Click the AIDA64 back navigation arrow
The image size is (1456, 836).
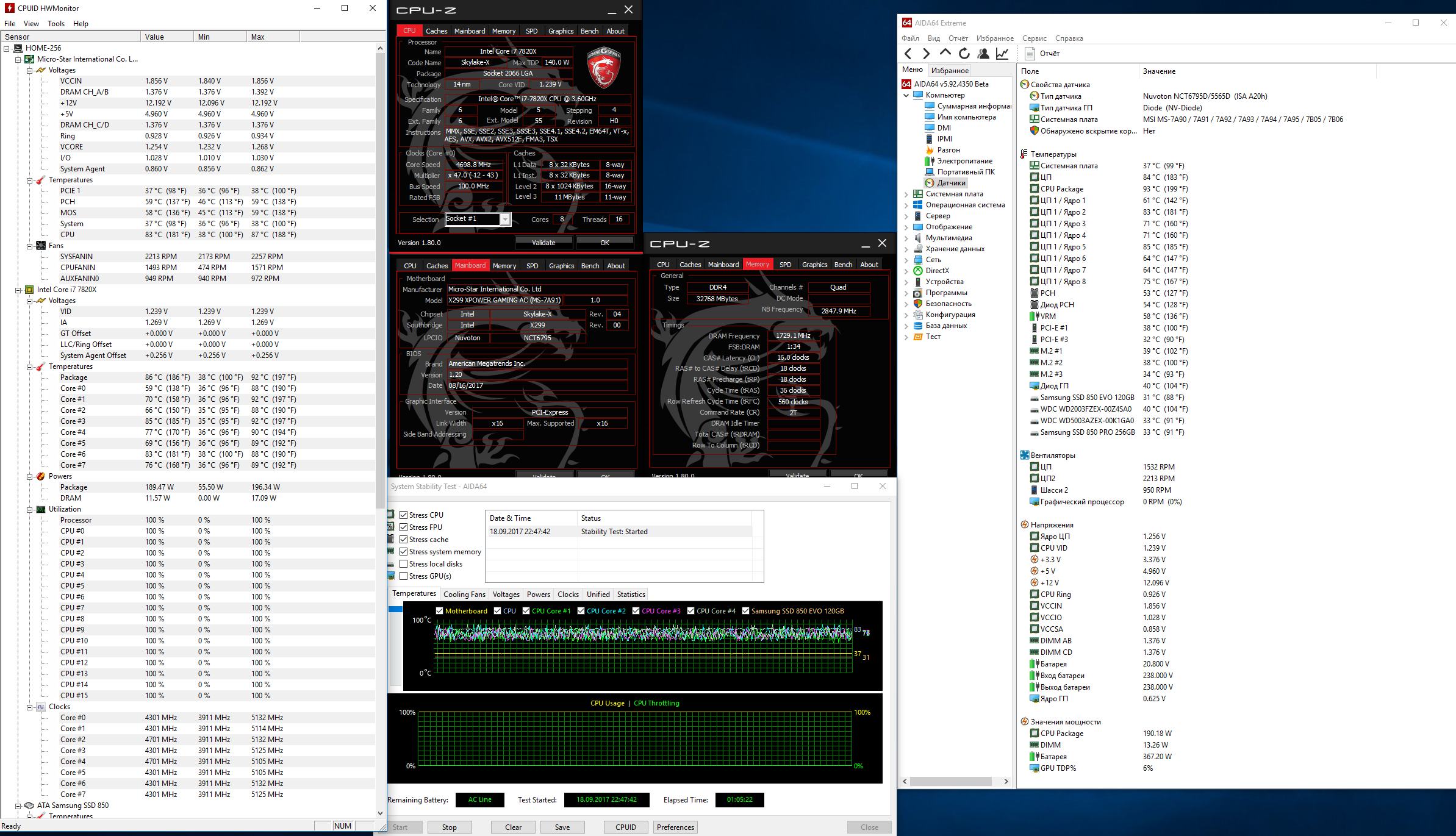pyautogui.click(x=908, y=54)
